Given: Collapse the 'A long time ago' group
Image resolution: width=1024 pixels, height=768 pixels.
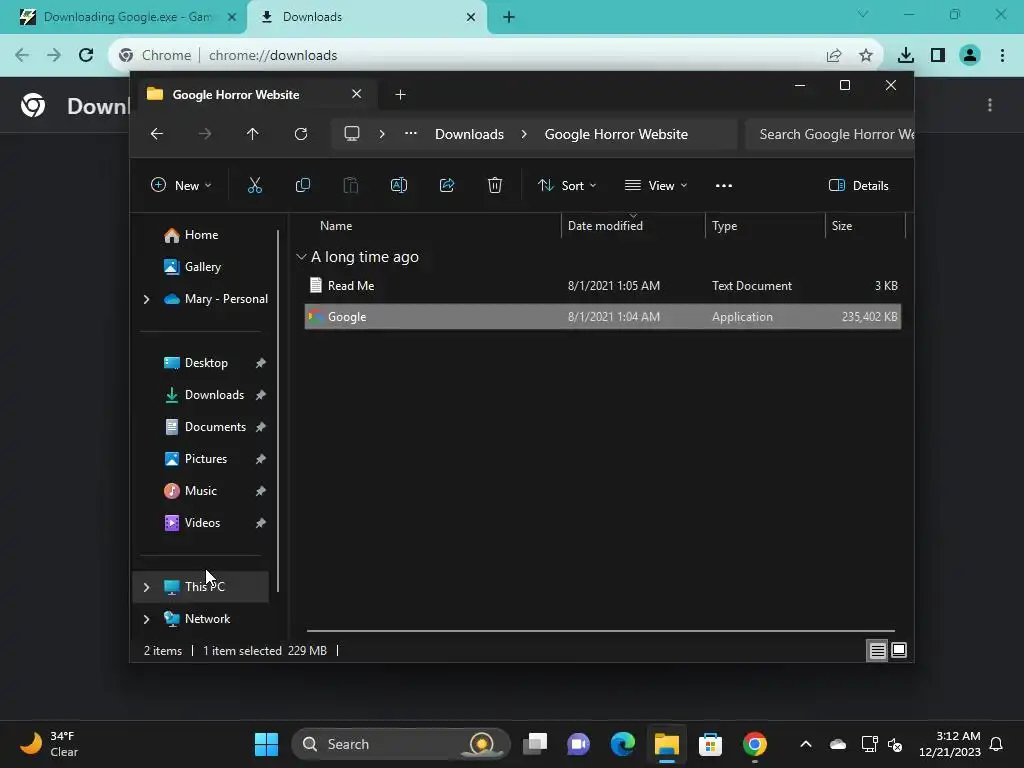Looking at the screenshot, I should [301, 257].
